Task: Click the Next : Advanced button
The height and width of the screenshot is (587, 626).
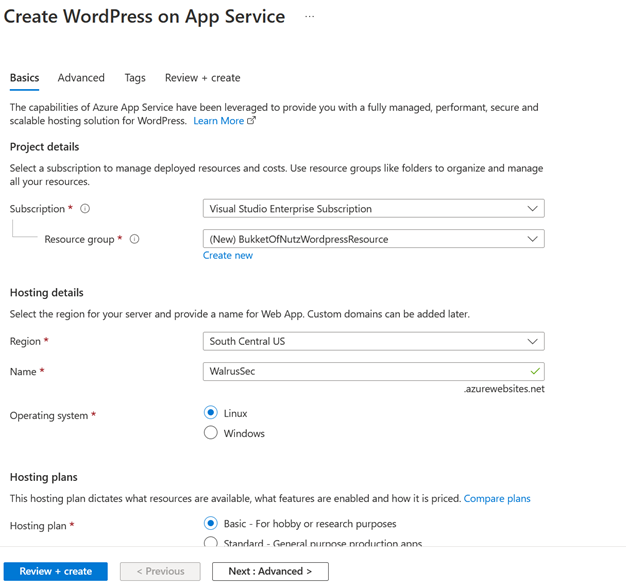Action: [270, 571]
